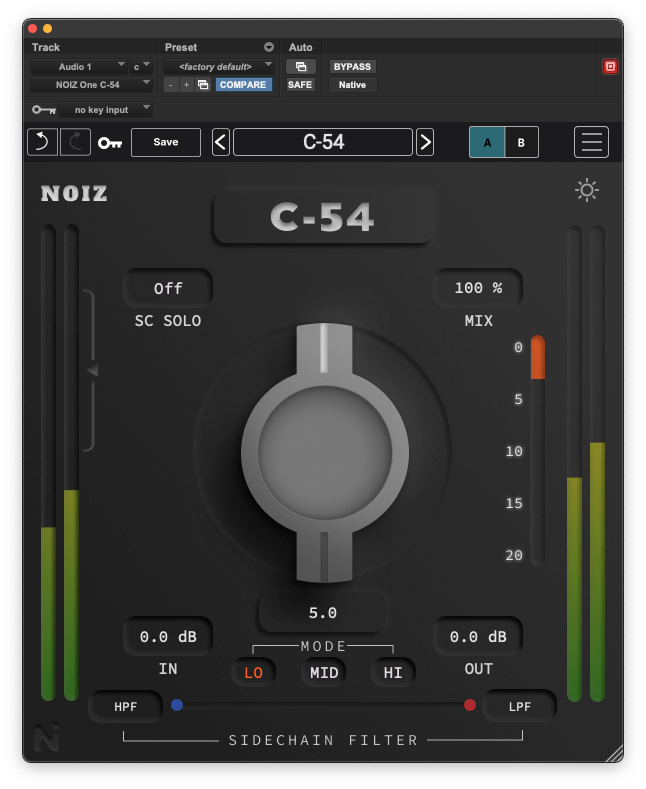Switch mode to MID
646x789 pixels.
pyautogui.click(x=324, y=673)
